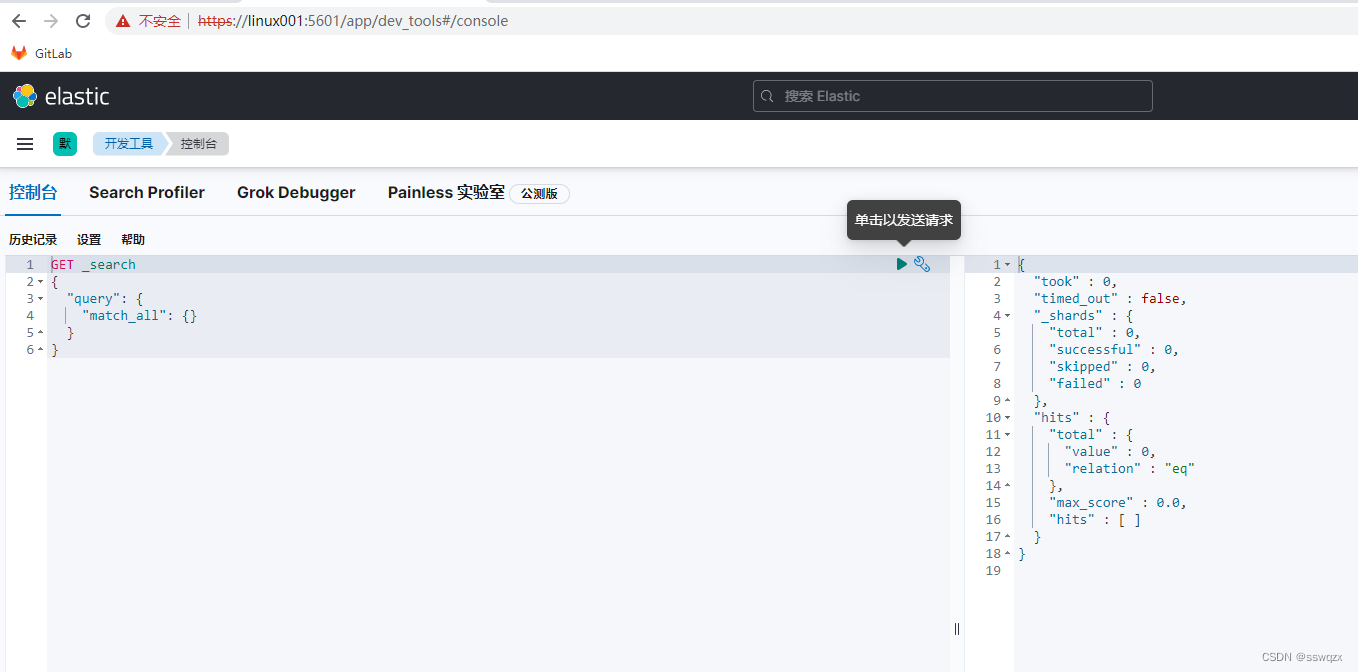Click the green 默 space avatar icon
This screenshot has height=672, width=1358.
[x=64, y=143]
